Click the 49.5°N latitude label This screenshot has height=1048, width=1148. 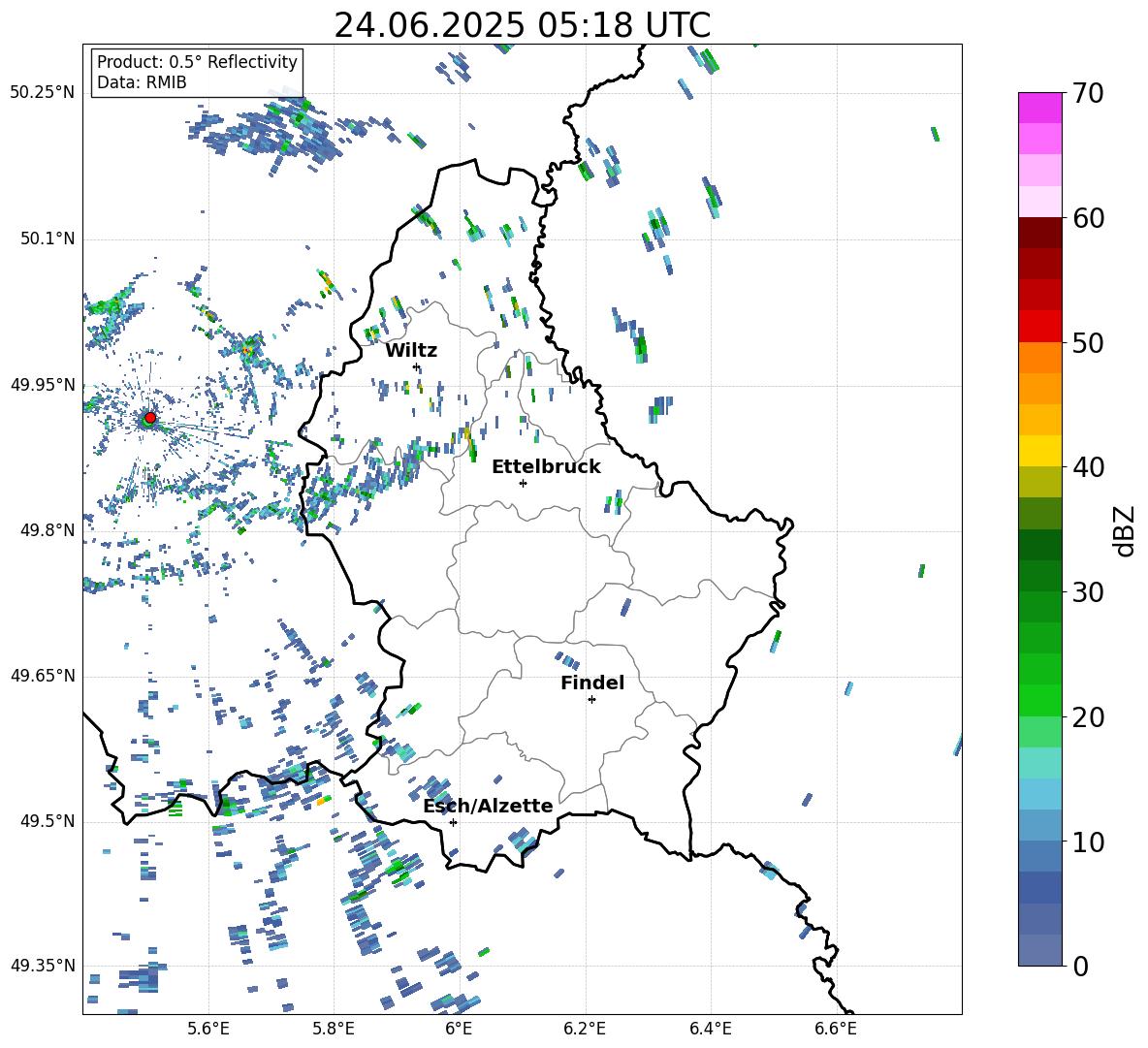pyautogui.click(x=48, y=821)
